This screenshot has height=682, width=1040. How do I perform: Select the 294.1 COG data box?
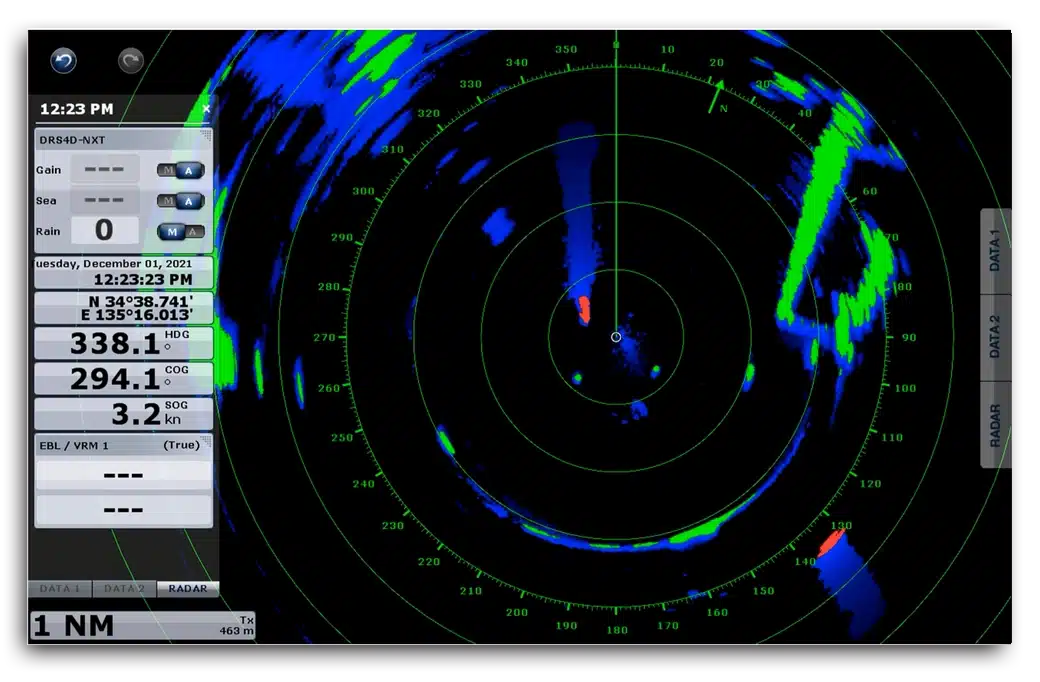tap(124, 378)
